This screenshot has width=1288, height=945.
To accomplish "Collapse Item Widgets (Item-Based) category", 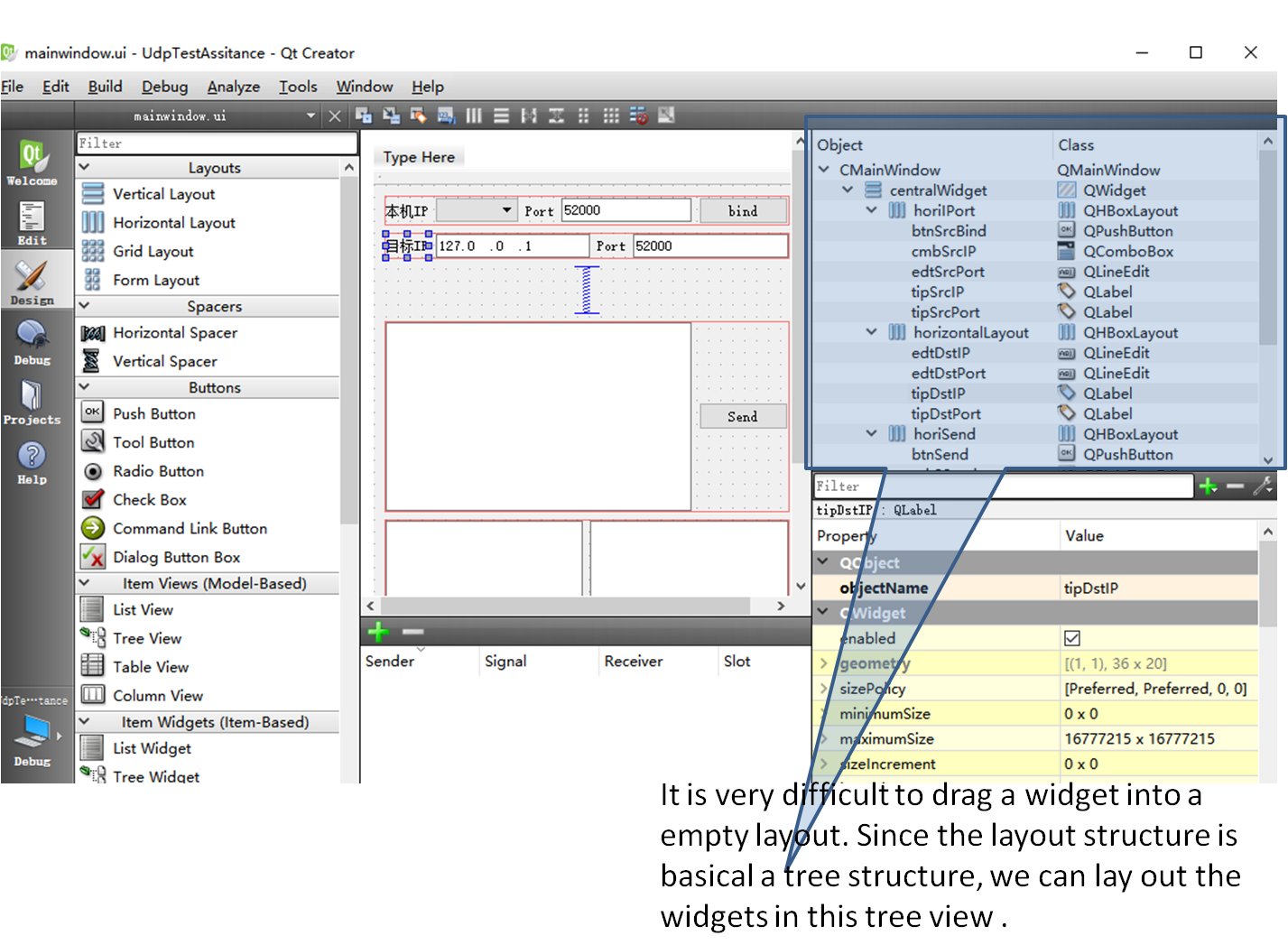I will 85,721.
